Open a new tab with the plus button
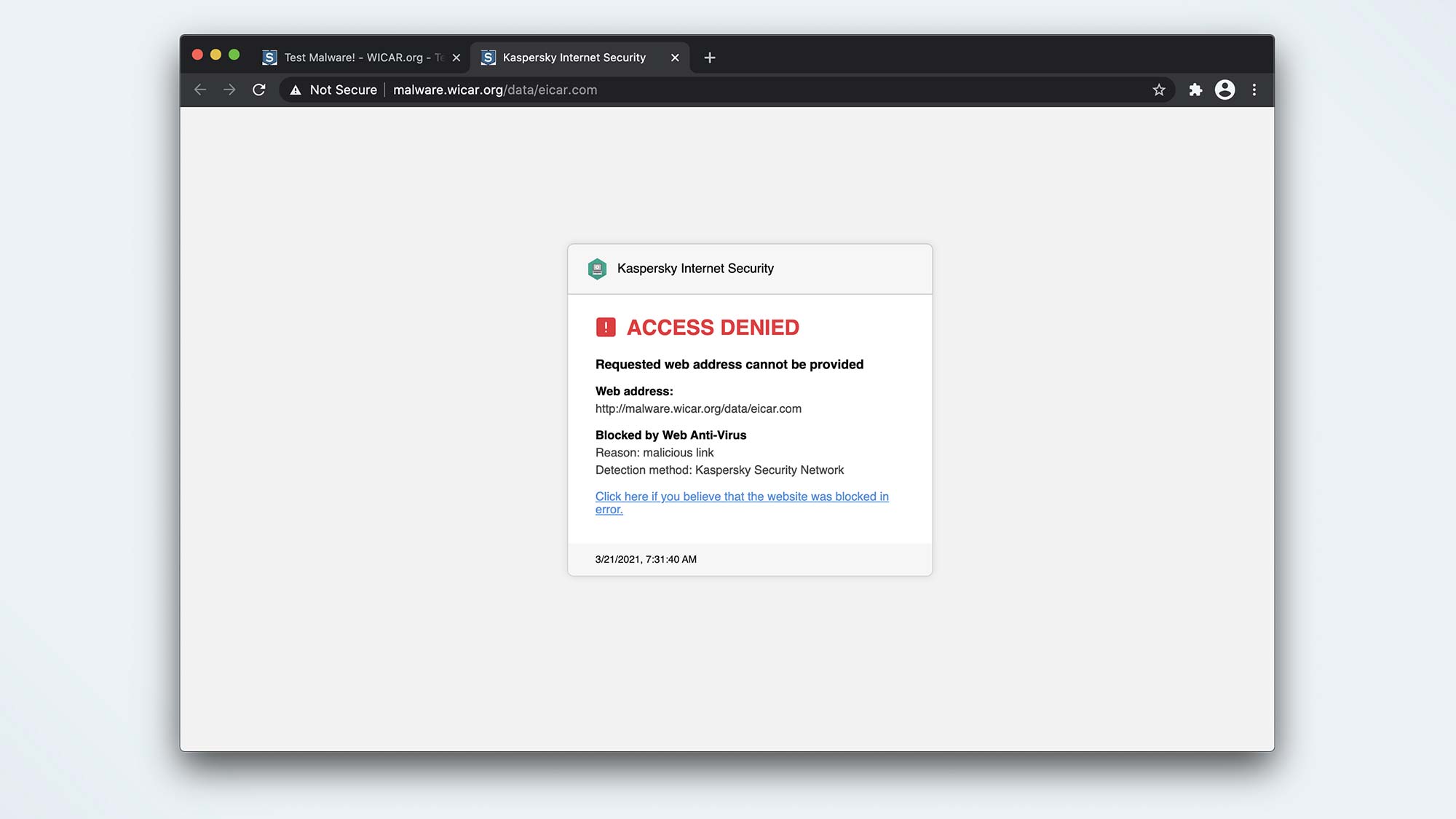The height and width of the screenshot is (819, 1456). tap(710, 58)
